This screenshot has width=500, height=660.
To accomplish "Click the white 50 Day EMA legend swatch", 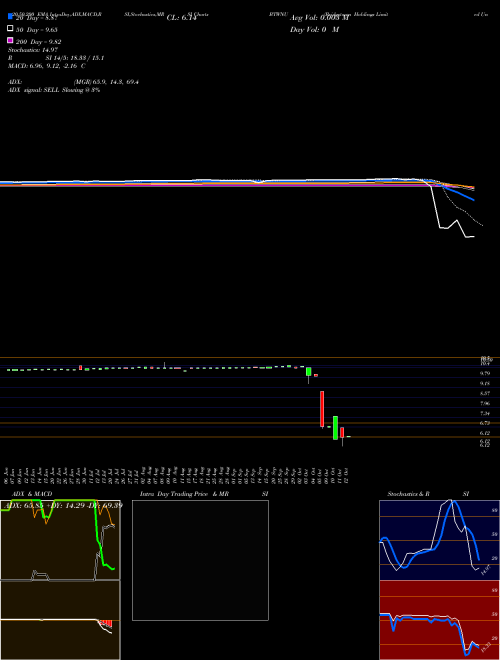I will pos(10,28).
